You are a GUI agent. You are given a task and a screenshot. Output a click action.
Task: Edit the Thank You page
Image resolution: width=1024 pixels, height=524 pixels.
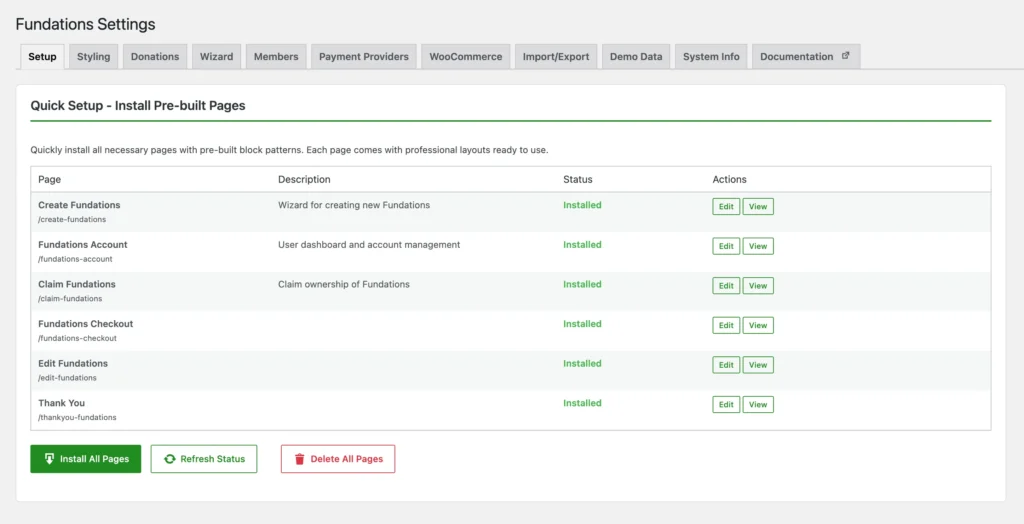coord(726,404)
